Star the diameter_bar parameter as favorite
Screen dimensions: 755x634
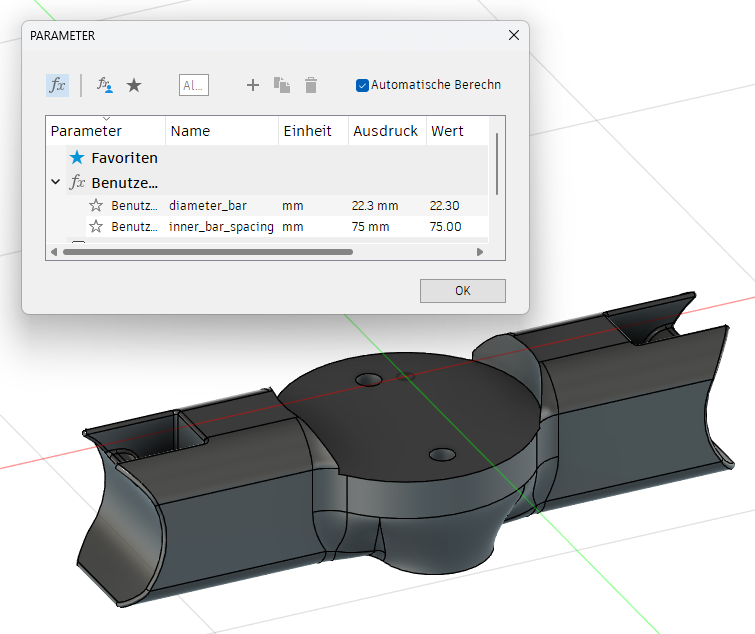point(96,205)
